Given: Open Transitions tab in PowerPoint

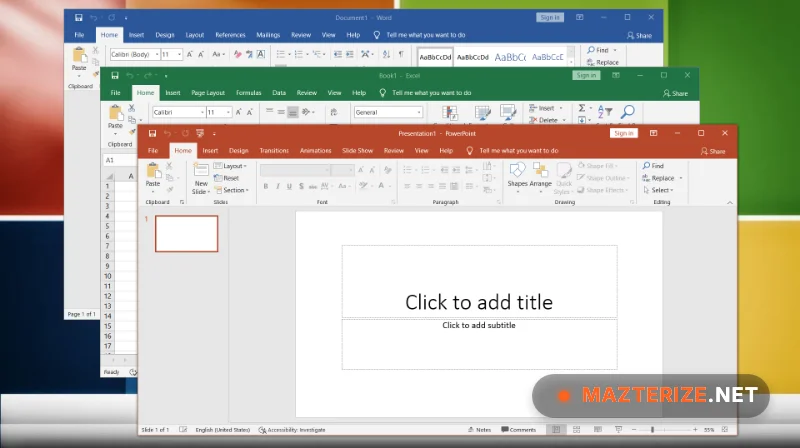Looking at the screenshot, I should 274,151.
